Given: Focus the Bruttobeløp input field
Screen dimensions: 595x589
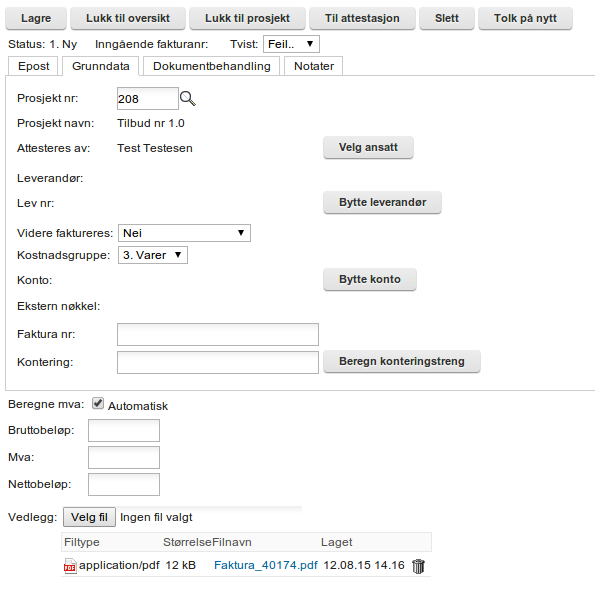Looking at the screenshot, I should 124,430.
